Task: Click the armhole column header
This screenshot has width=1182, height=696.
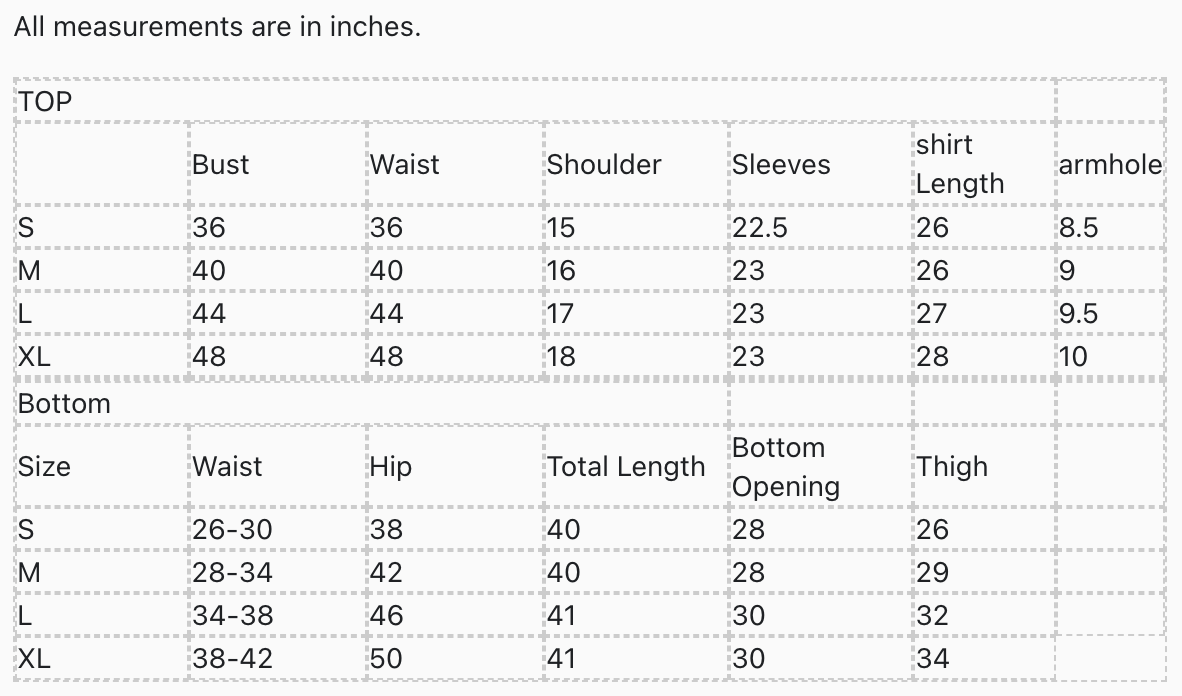Action: 1110,164
